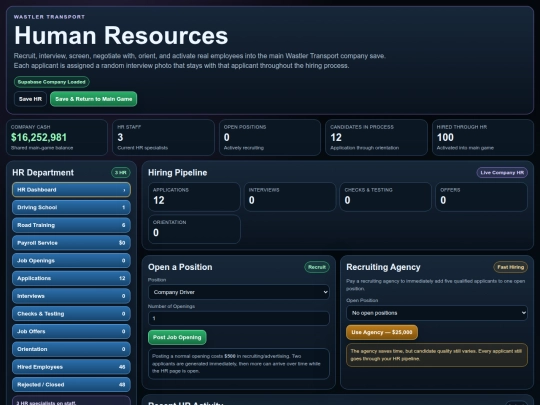This screenshot has width=540, height=405.
Task: Go to Applications in sidebar
Action: pyautogui.click(x=71, y=278)
